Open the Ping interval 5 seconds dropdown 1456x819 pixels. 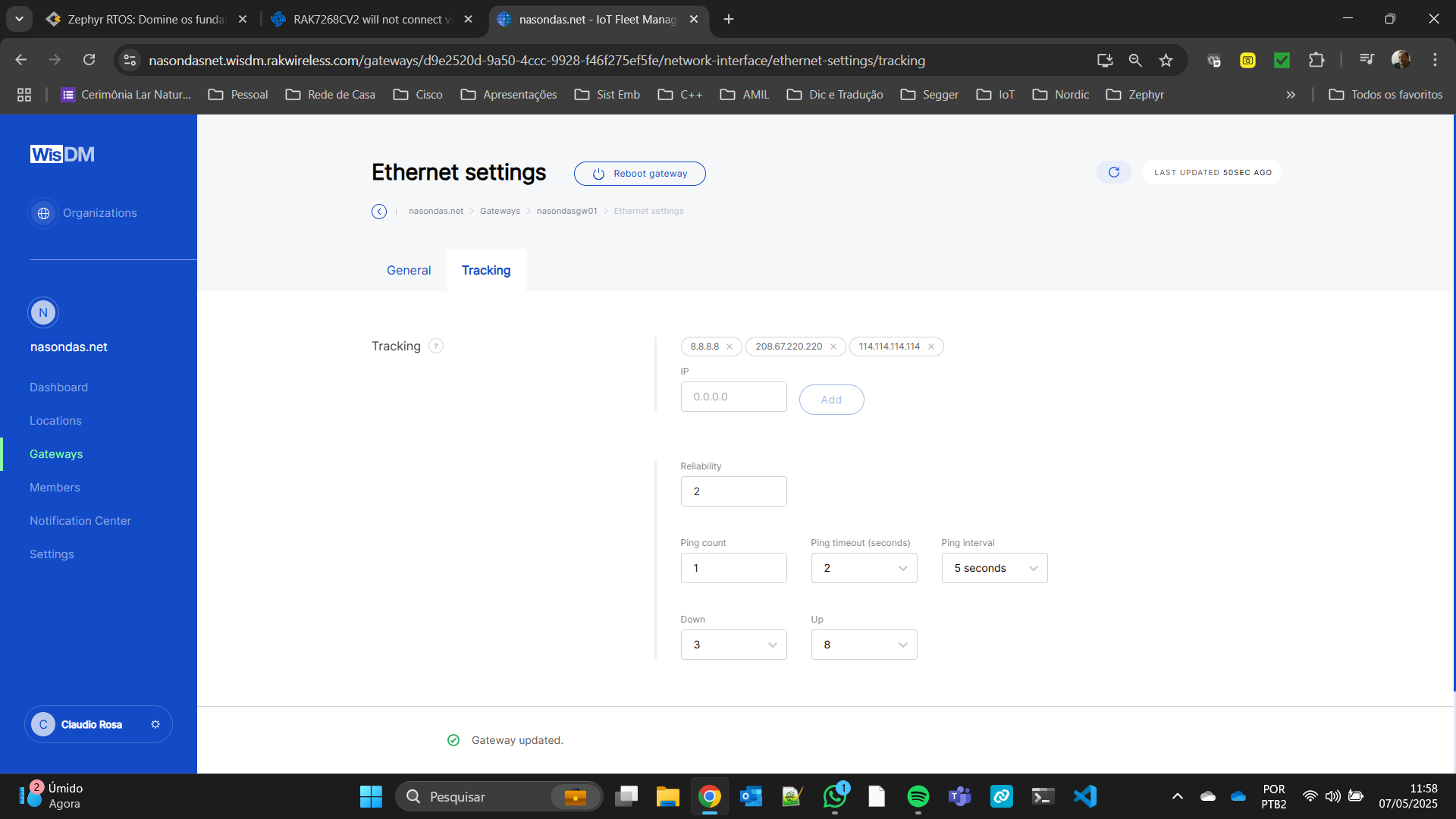(x=994, y=568)
